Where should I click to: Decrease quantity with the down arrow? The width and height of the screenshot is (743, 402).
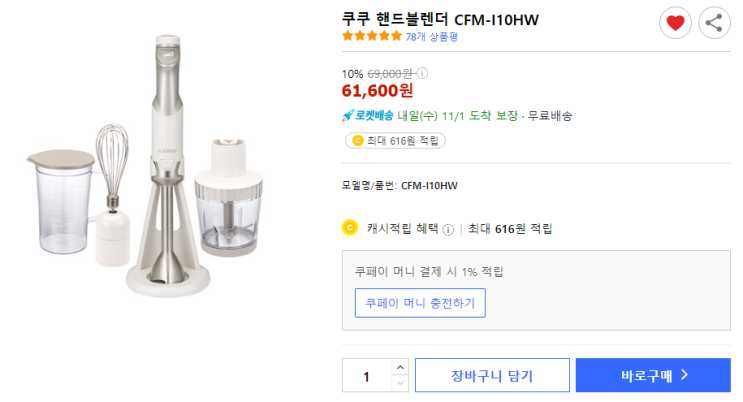point(399,384)
